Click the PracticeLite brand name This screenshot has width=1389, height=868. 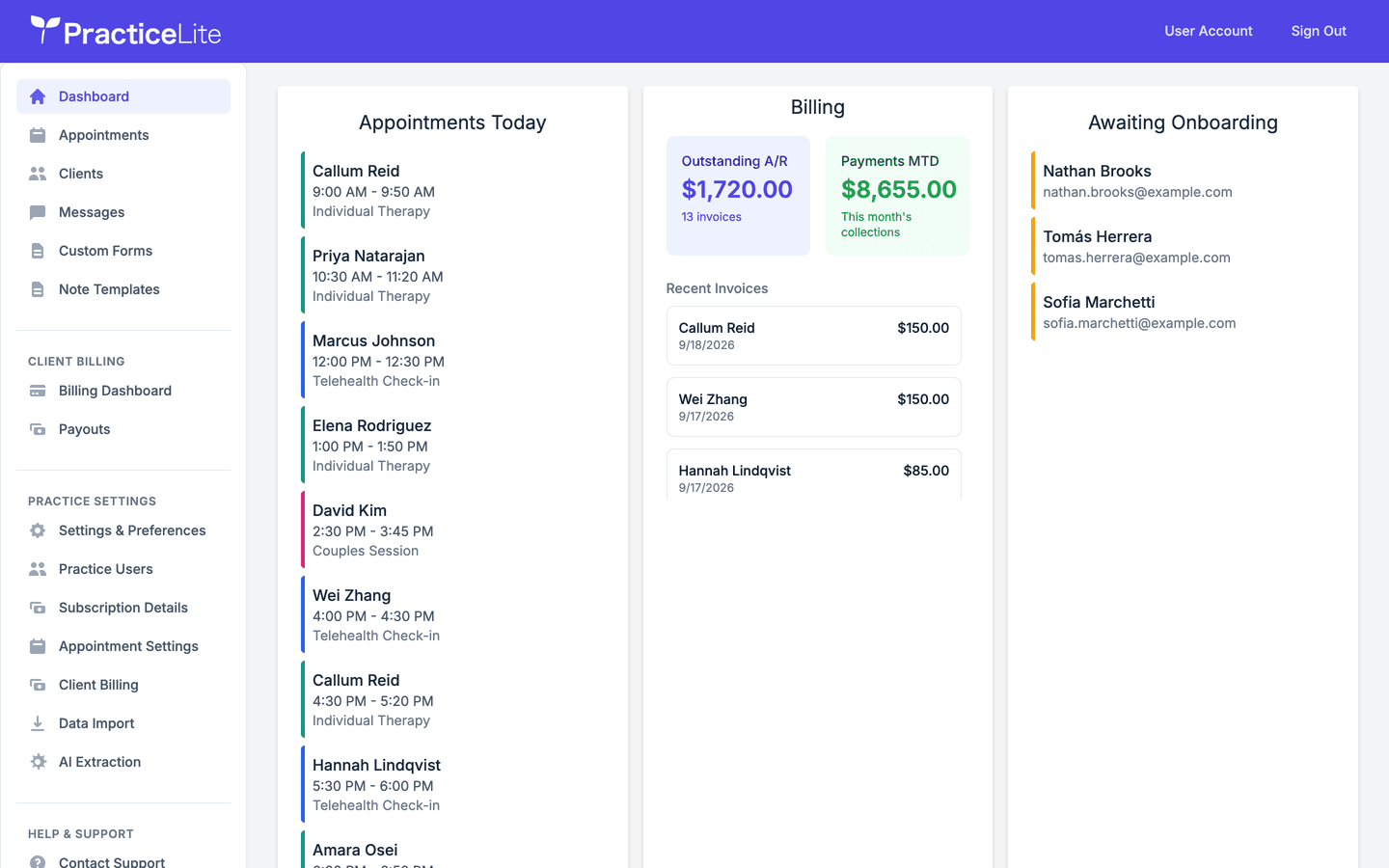[143, 34]
